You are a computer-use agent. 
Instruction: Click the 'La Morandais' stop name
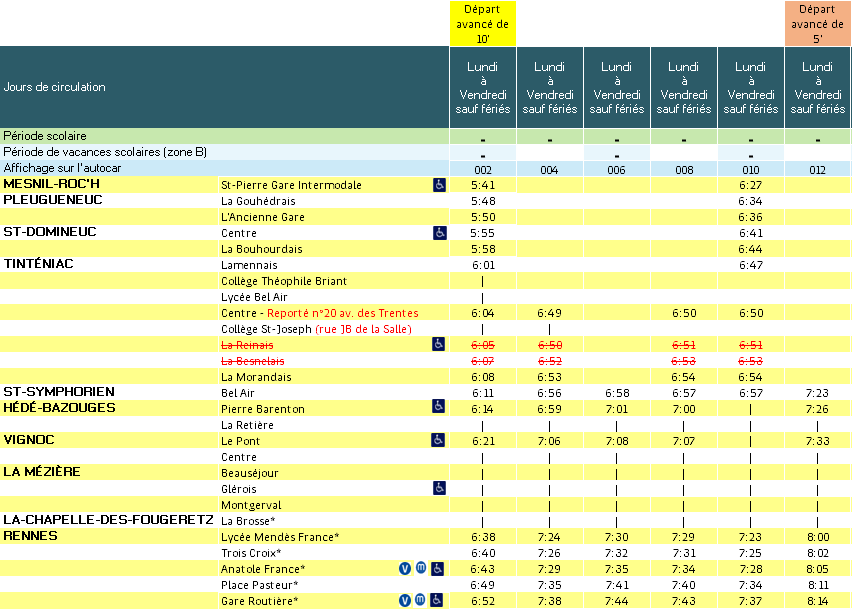click(x=256, y=377)
